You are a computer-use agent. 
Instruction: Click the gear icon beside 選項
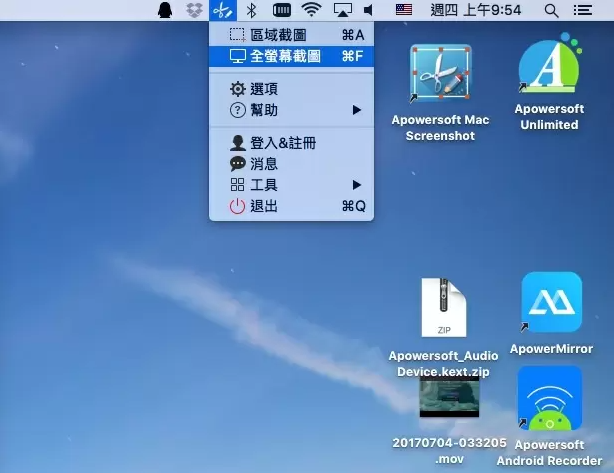pyautogui.click(x=238, y=89)
